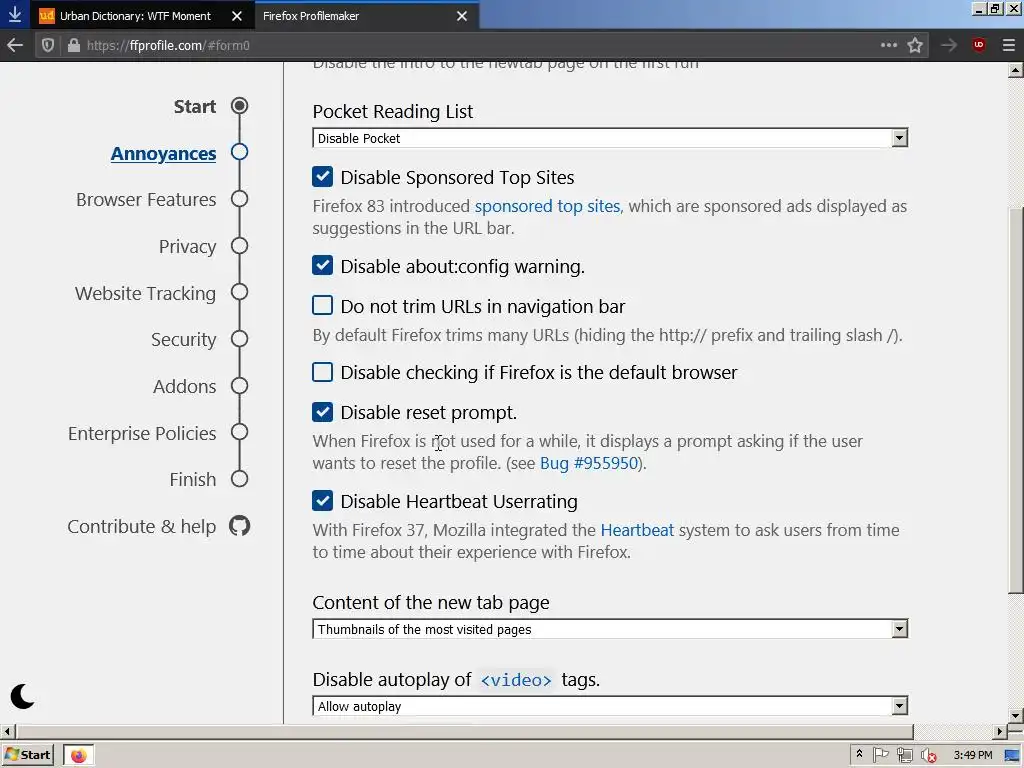Image resolution: width=1024 pixels, height=768 pixels.
Task: Click the vertical scrollbar up arrow
Action: pos(1016,70)
